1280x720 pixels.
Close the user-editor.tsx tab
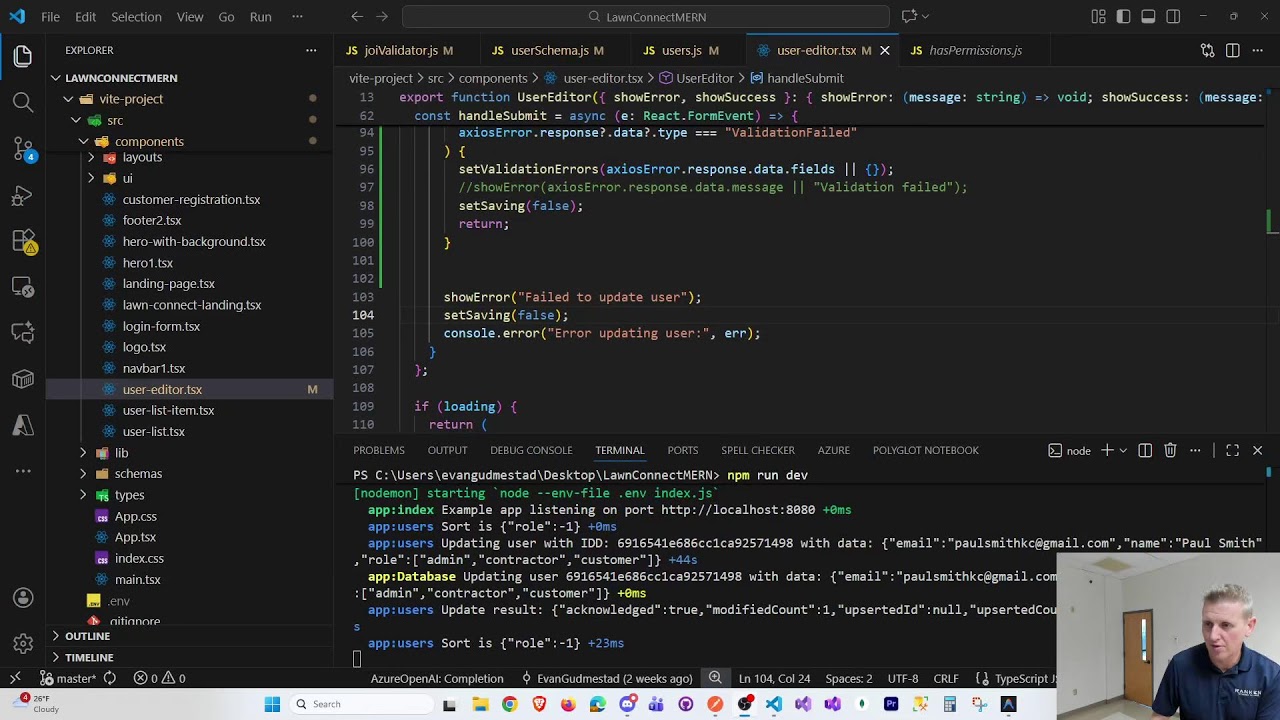[x=884, y=50]
